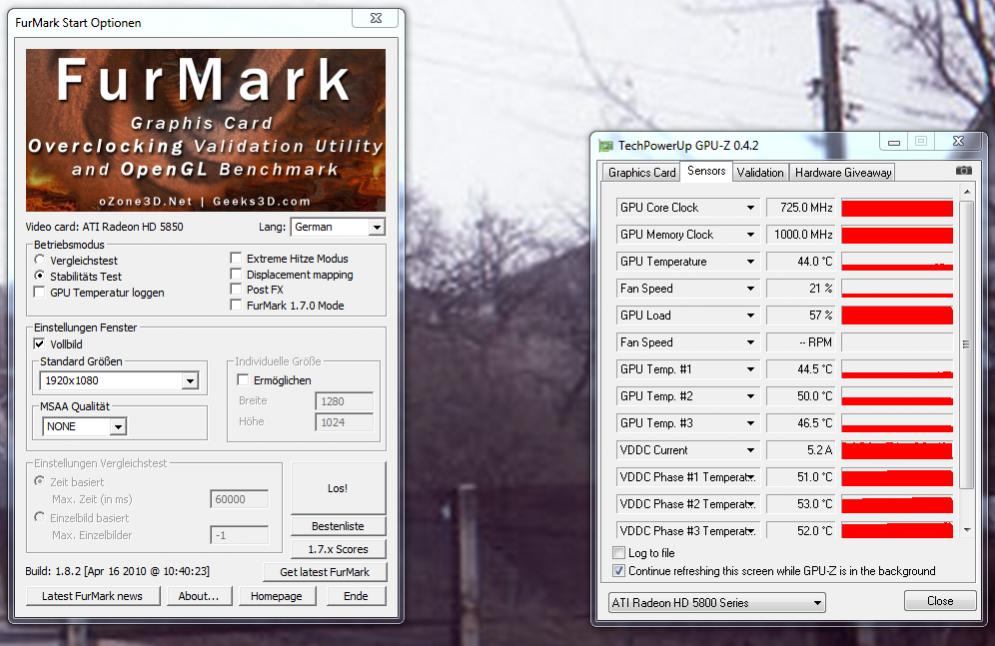Viewport: 995px width, 646px height.
Task: Open the 1920x1080 resolution dropdown
Action: tap(190, 381)
